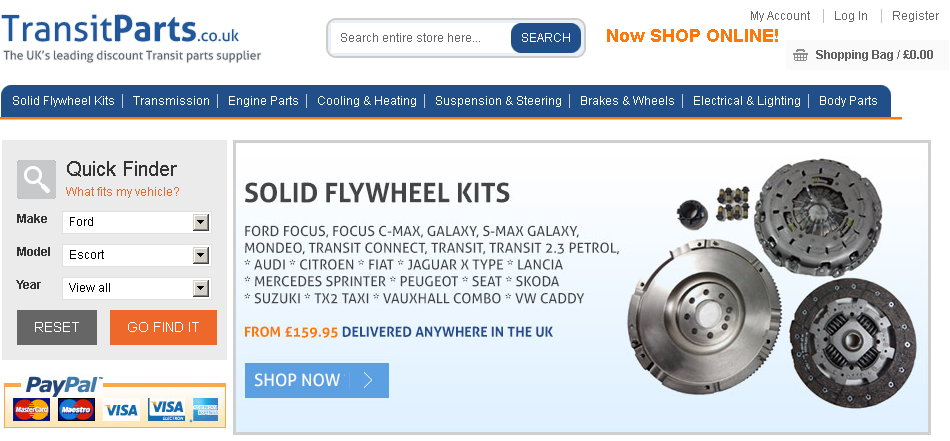Select the Brakes & Wheels menu item
950x441 pixels.
(x=627, y=101)
